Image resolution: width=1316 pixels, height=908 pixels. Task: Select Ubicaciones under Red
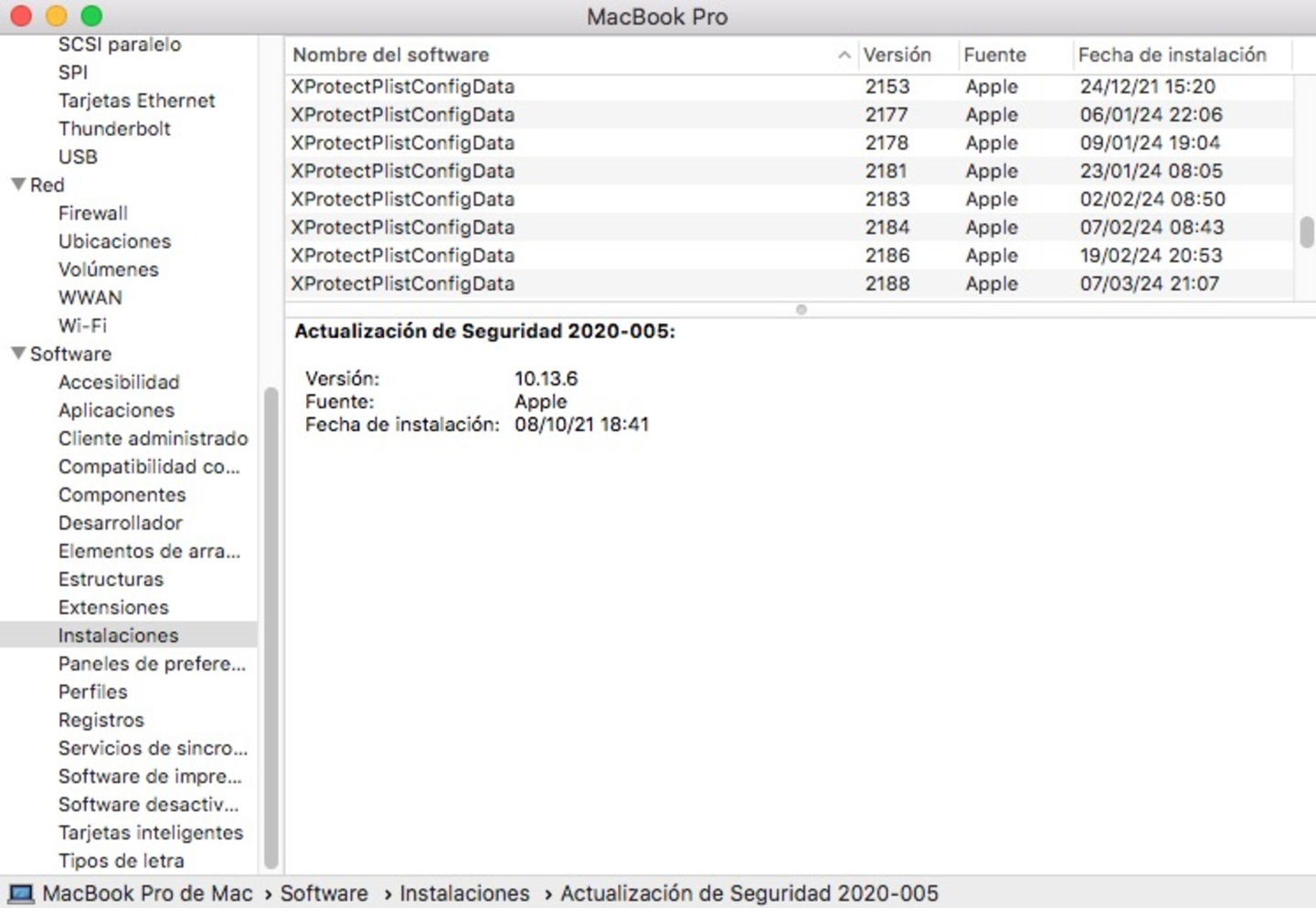click(x=114, y=241)
